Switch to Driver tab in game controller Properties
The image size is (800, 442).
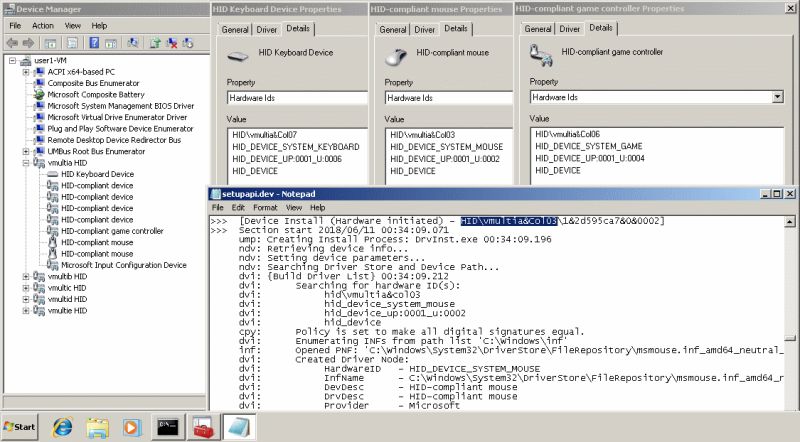[x=569, y=29]
